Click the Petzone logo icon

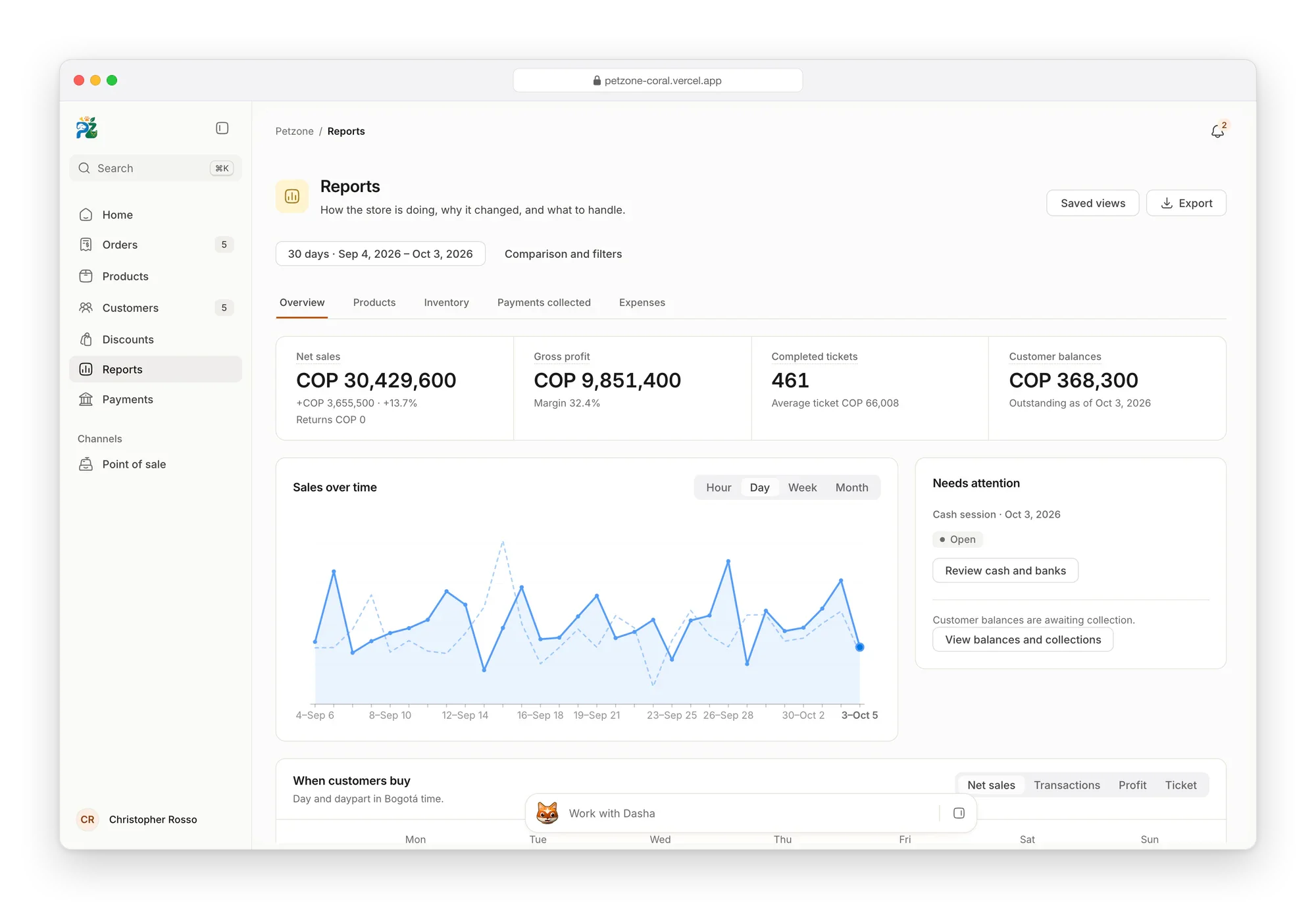(x=87, y=128)
